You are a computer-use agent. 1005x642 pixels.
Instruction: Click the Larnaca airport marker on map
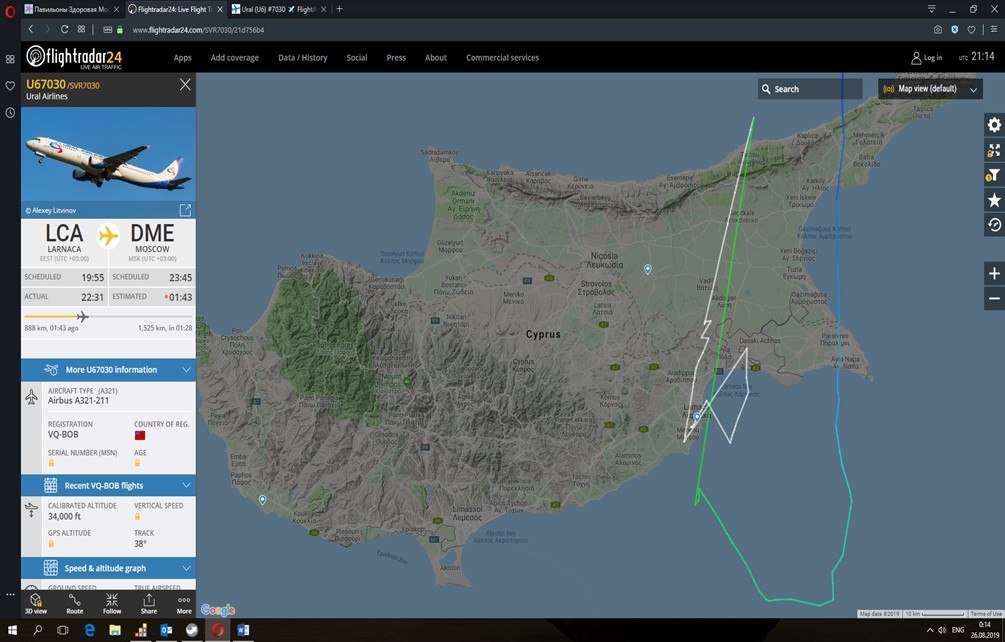[x=697, y=417]
